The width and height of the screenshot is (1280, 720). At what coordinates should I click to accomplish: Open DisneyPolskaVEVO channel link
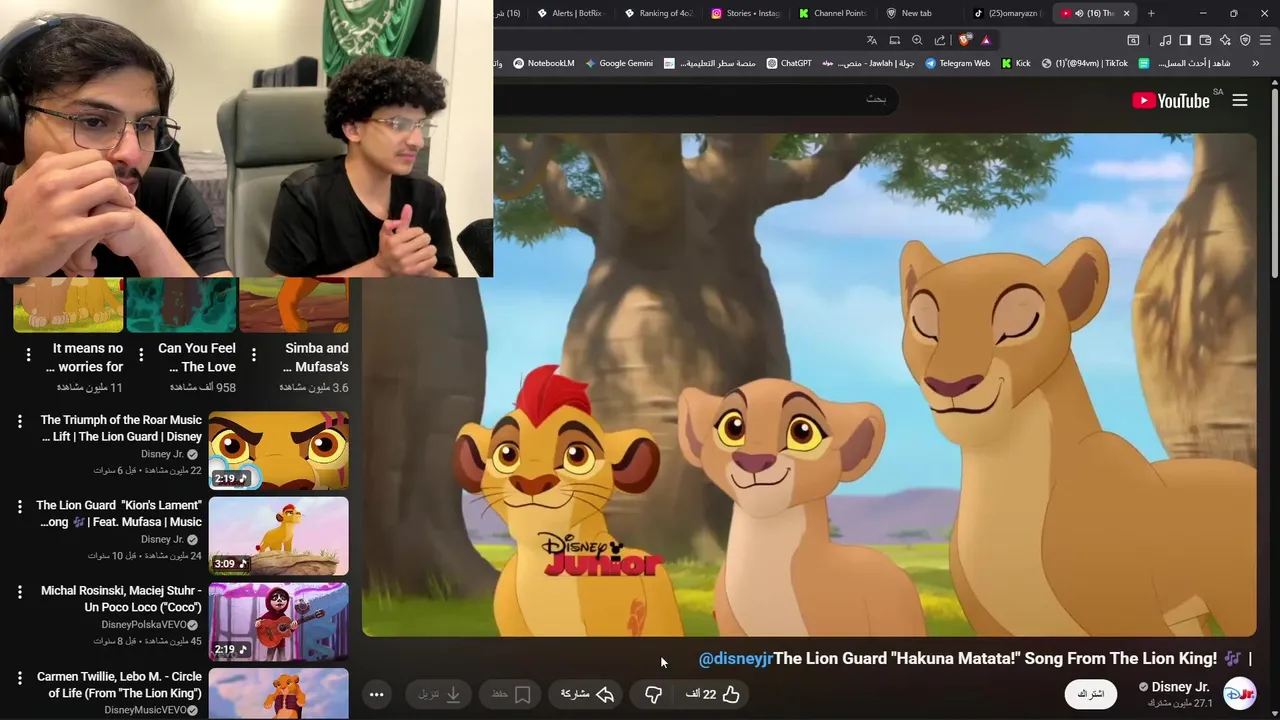point(150,624)
